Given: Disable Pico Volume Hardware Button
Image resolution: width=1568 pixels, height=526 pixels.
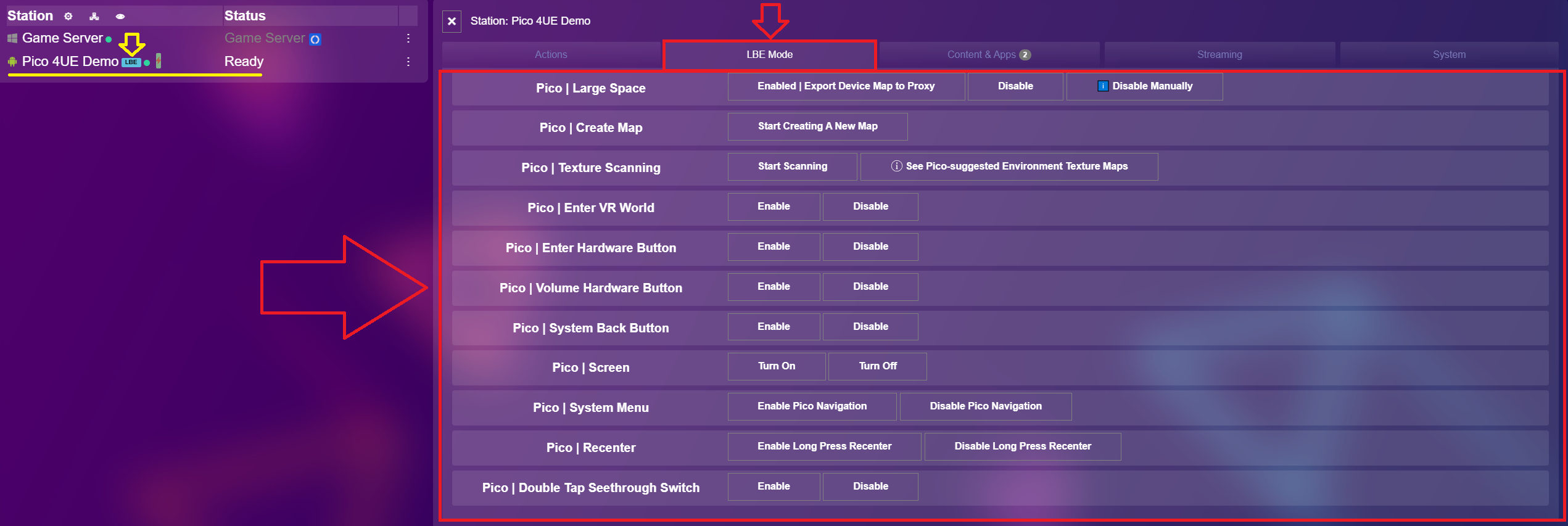Looking at the screenshot, I should tap(870, 287).
